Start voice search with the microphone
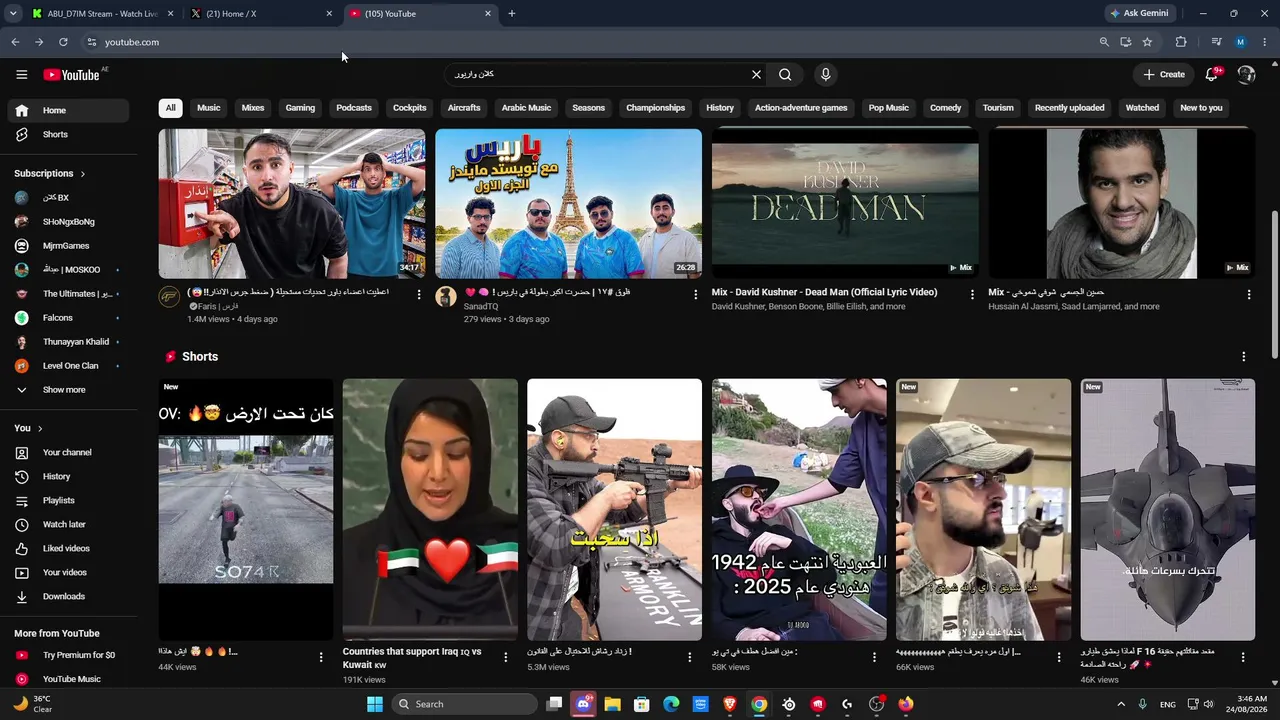 point(825,74)
